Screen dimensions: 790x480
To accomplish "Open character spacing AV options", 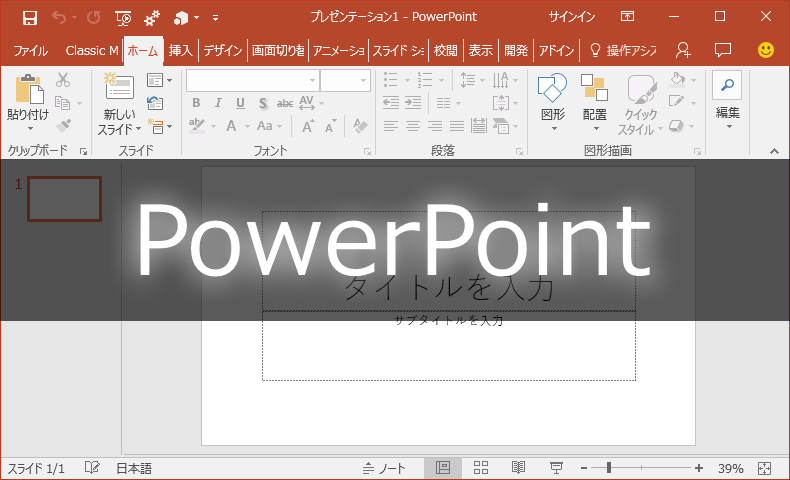I will pyautogui.click(x=310, y=103).
